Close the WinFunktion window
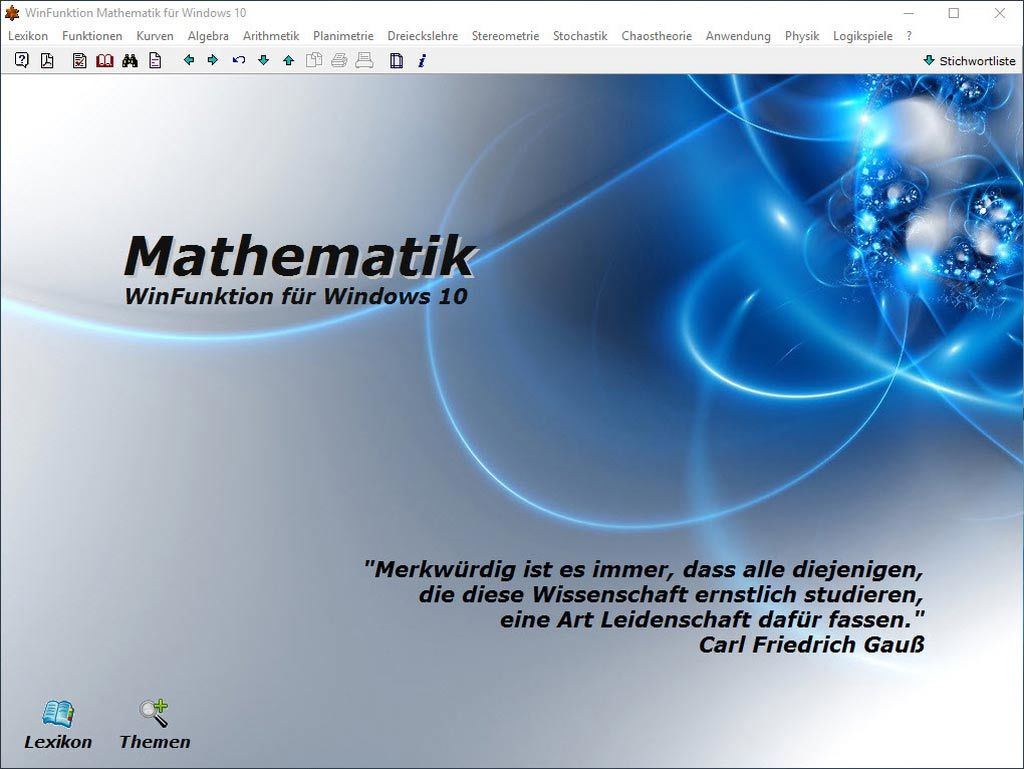 999,13
